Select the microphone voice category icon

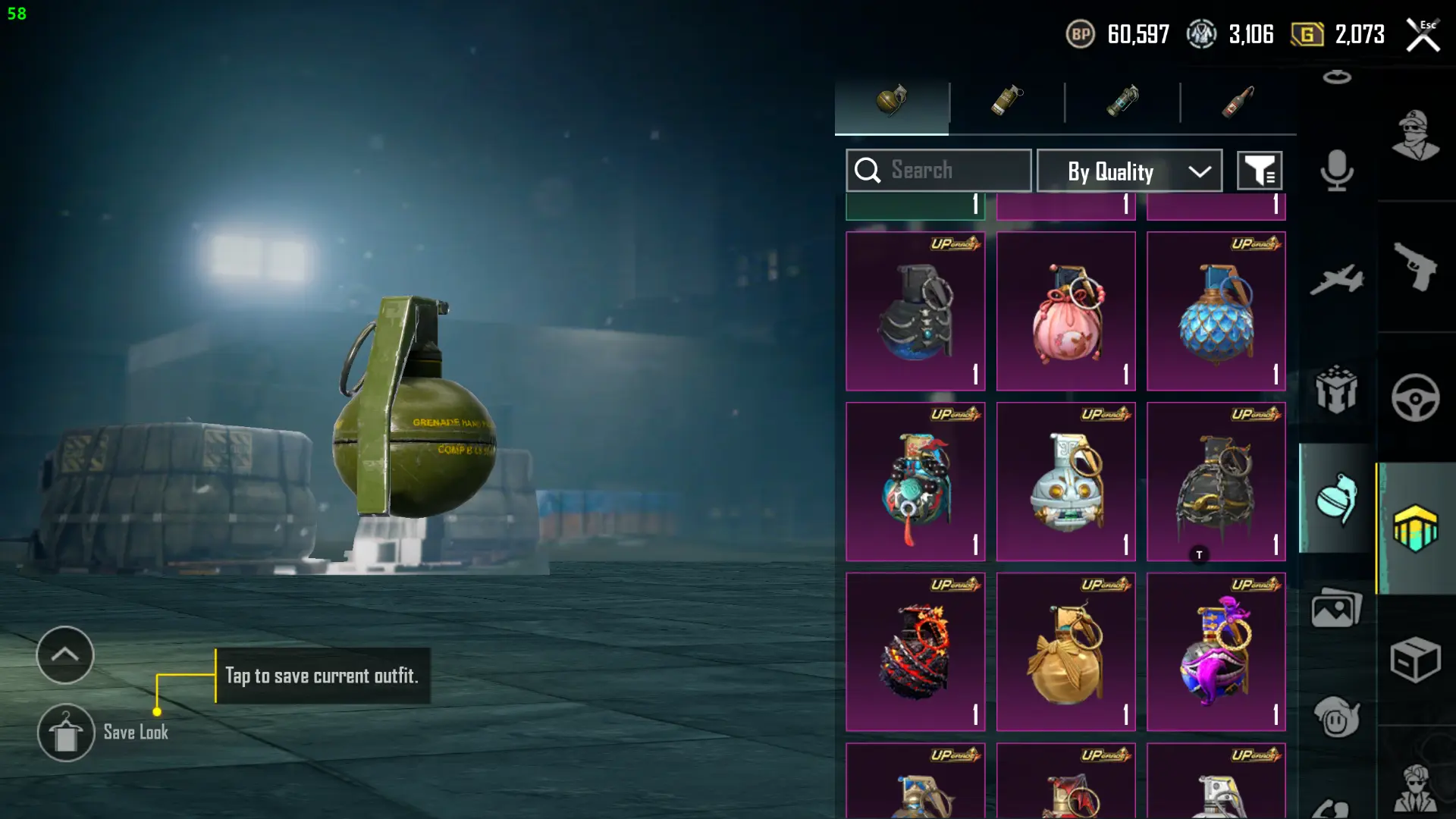(1336, 171)
